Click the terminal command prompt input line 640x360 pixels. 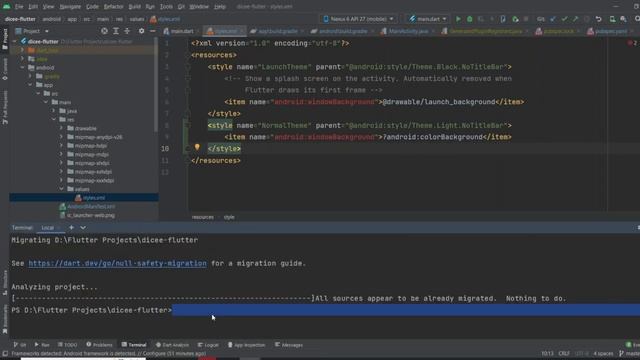click(325, 310)
